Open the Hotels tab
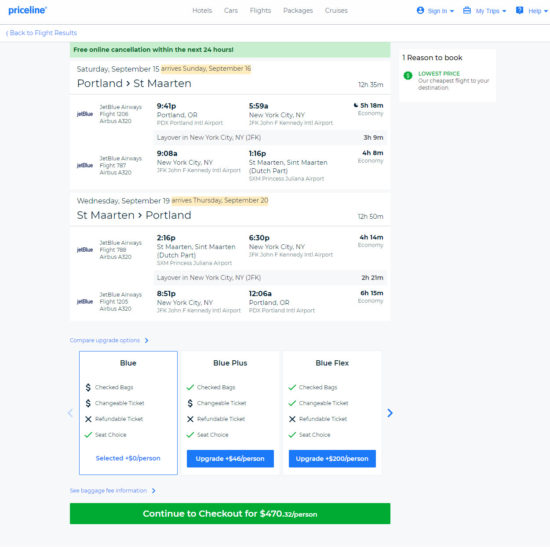550x547 pixels. pyautogui.click(x=202, y=11)
